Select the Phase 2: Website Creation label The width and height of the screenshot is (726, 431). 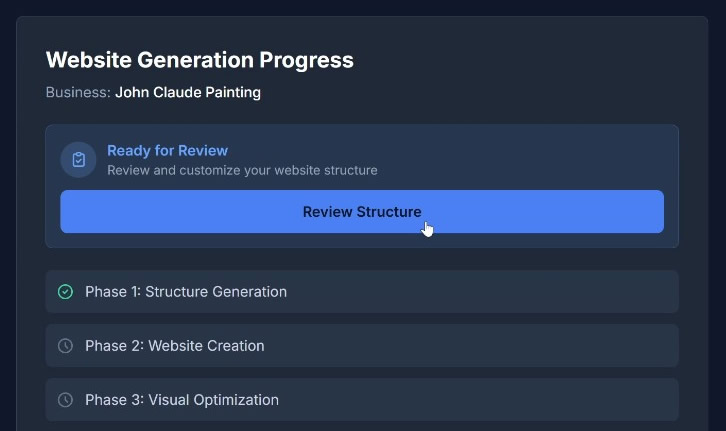(175, 346)
